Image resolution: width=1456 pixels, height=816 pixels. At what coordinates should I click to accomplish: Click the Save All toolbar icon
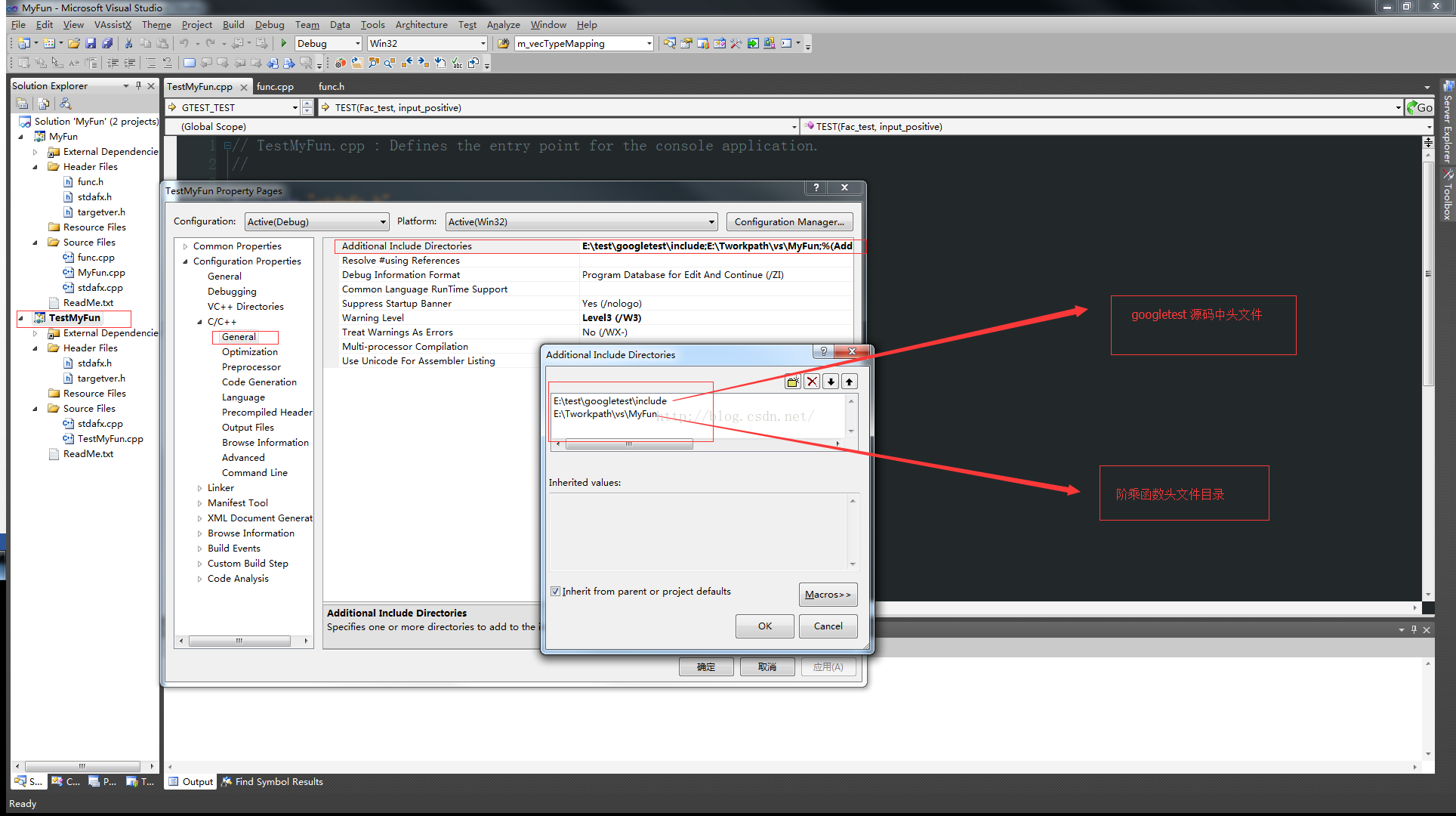point(107,43)
